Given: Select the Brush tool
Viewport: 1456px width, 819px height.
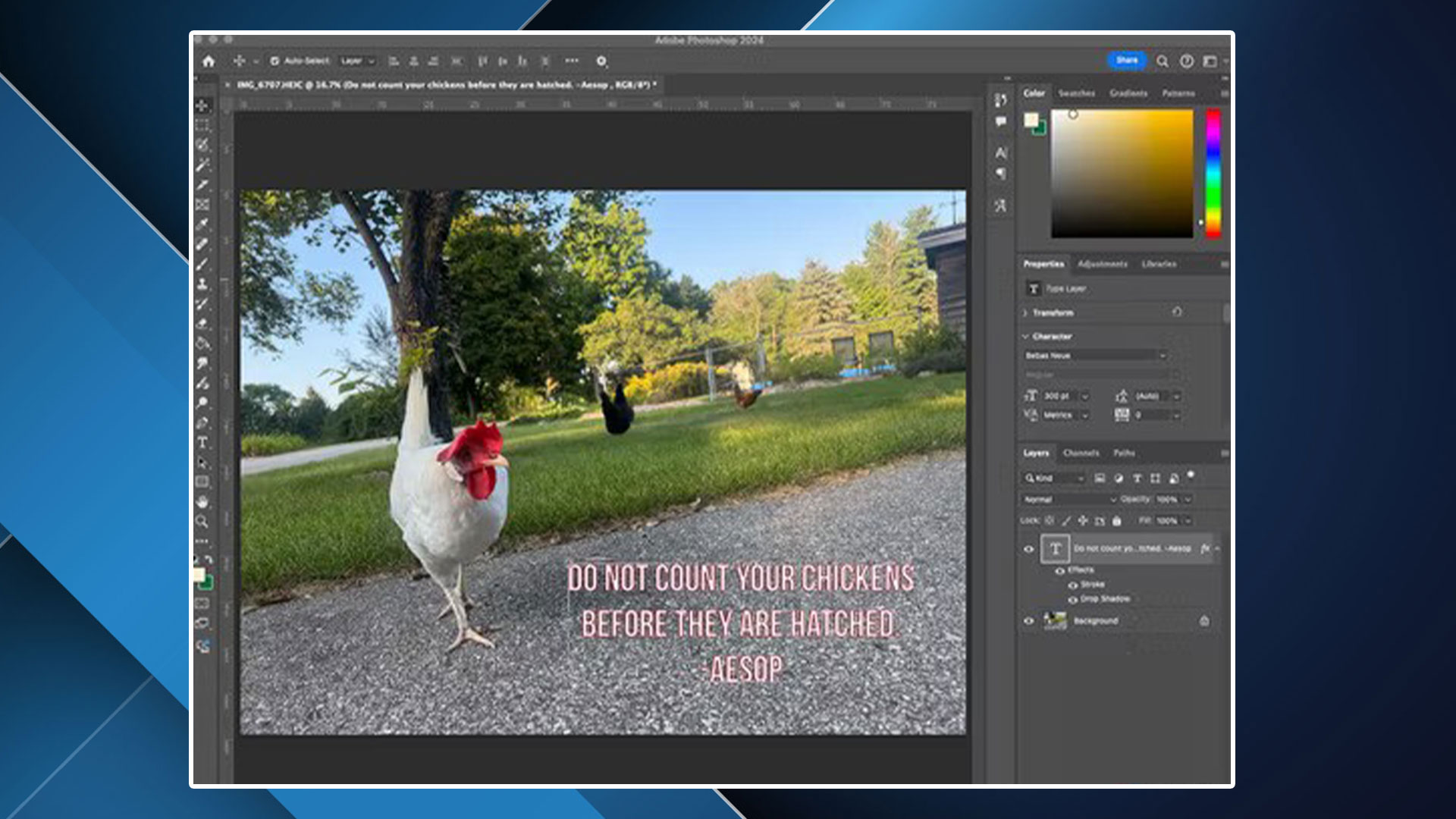Looking at the screenshot, I should tap(202, 264).
